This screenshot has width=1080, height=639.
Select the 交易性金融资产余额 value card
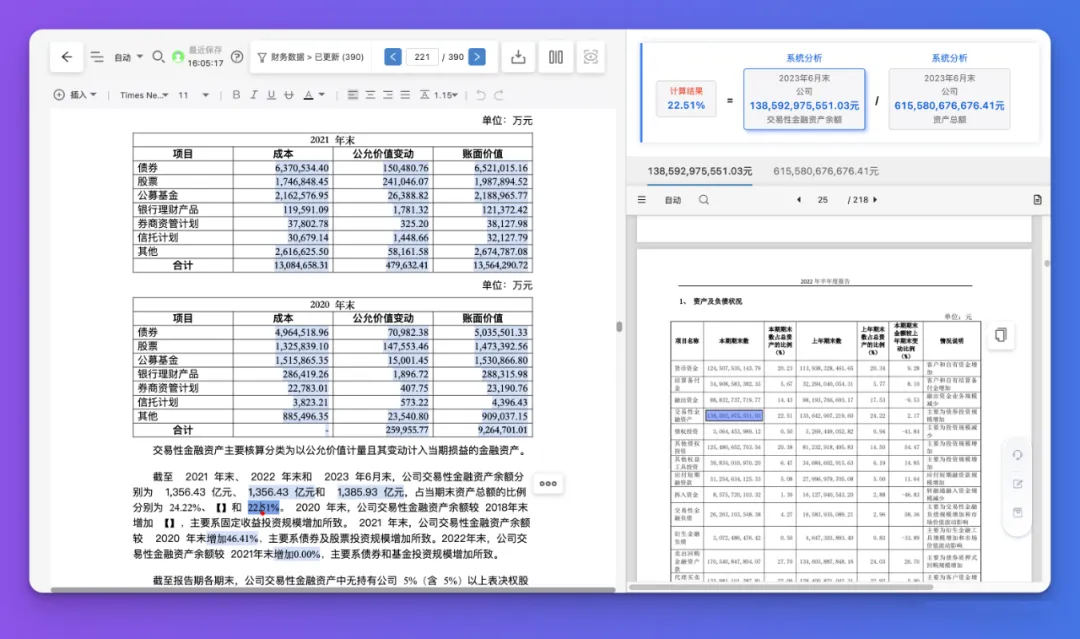(x=804, y=98)
